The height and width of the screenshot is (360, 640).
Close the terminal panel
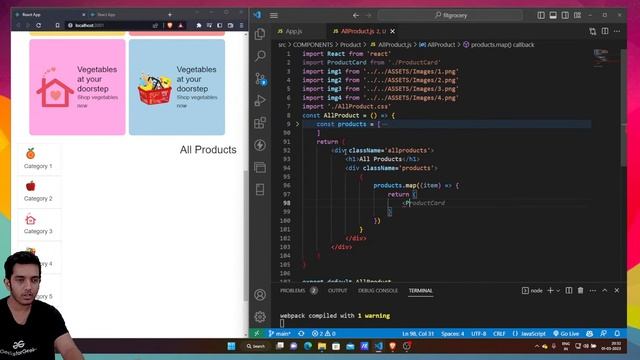(x=617, y=291)
